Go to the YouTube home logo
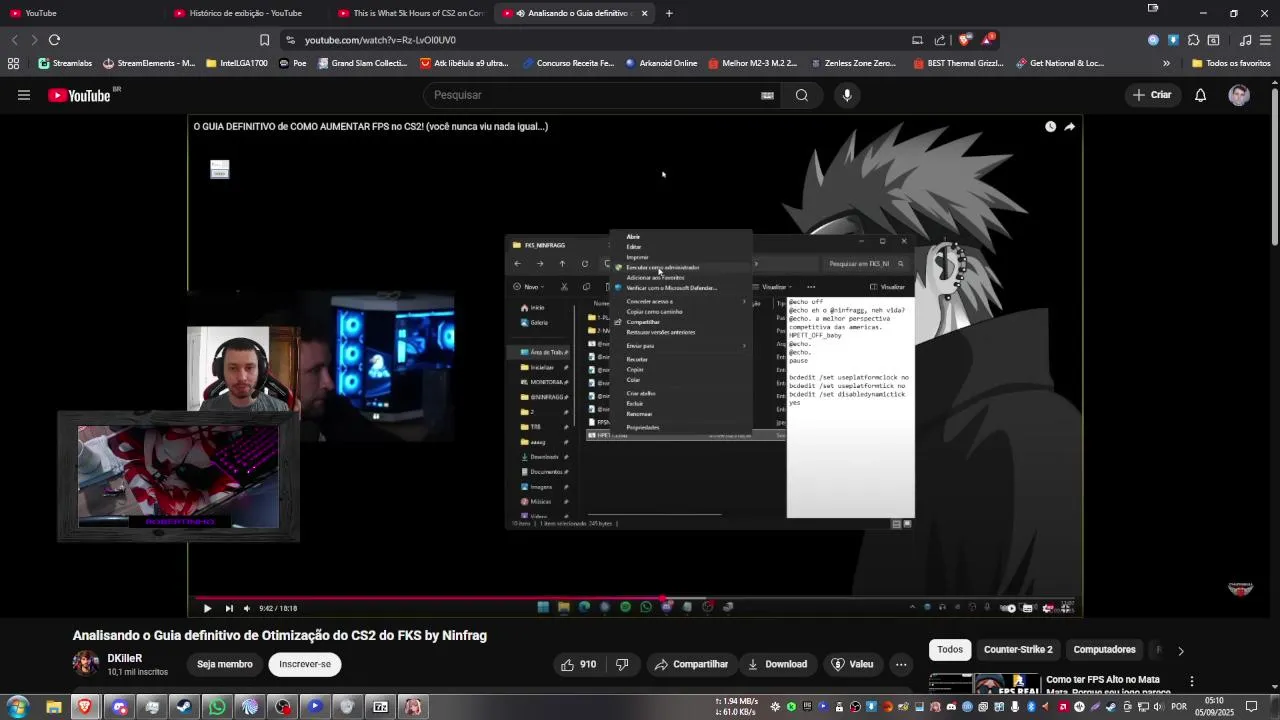 click(79, 95)
